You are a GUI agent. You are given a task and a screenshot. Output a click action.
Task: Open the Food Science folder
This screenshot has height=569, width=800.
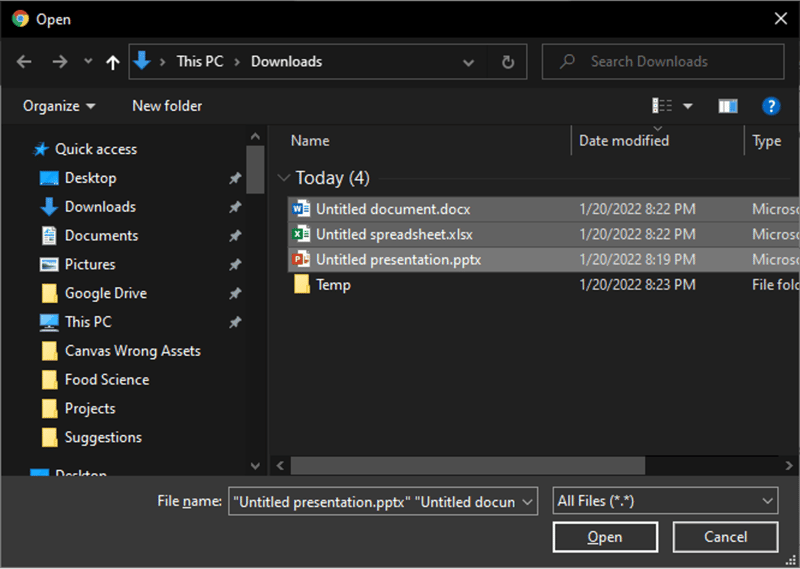pyautogui.click(x=107, y=380)
